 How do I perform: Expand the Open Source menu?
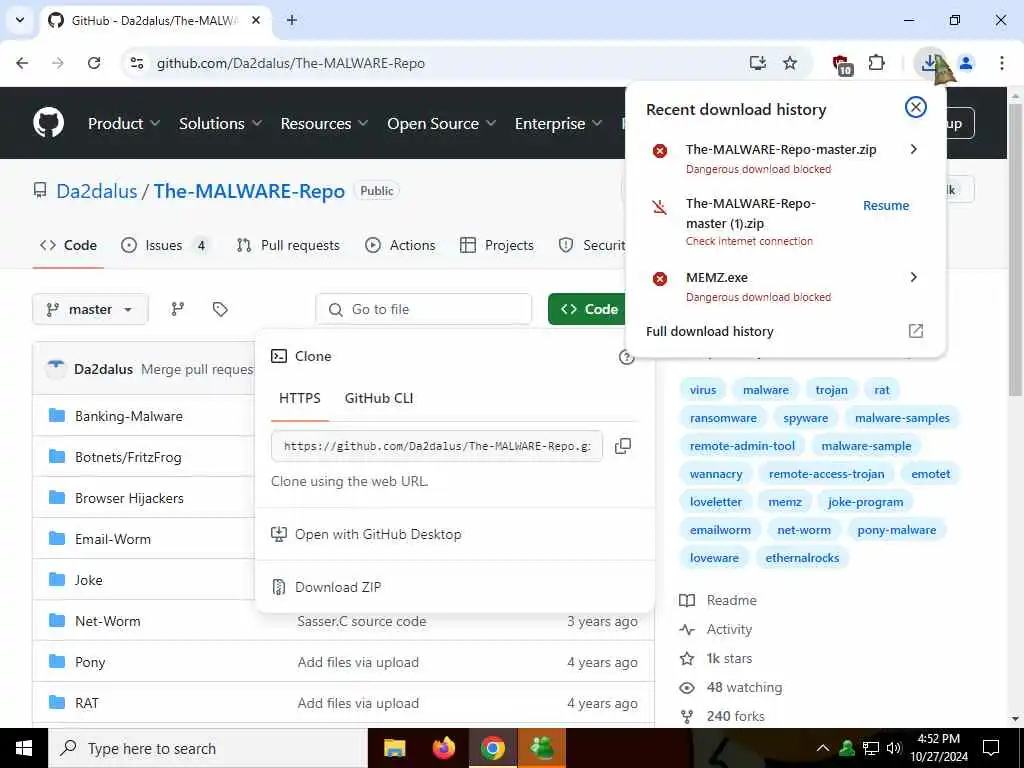coord(441,123)
